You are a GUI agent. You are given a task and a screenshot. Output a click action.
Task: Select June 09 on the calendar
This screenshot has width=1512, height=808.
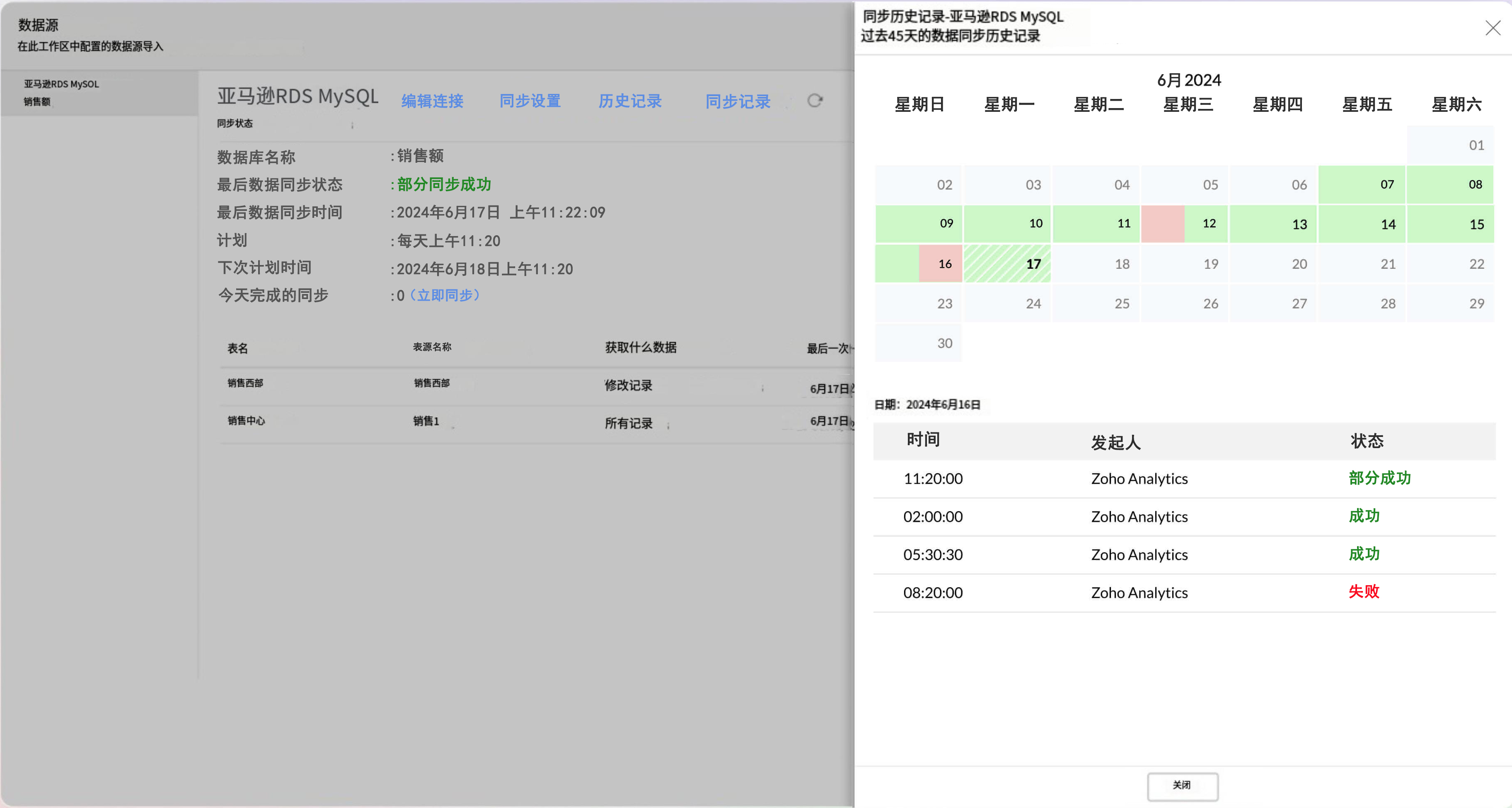pos(918,224)
